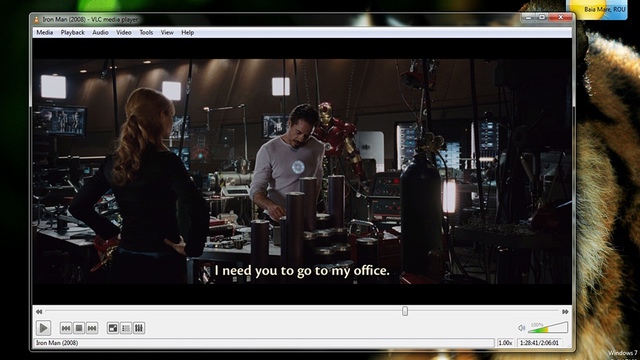Click the seek bar position handle
Screen dimensions: 640x360
(x=405, y=311)
